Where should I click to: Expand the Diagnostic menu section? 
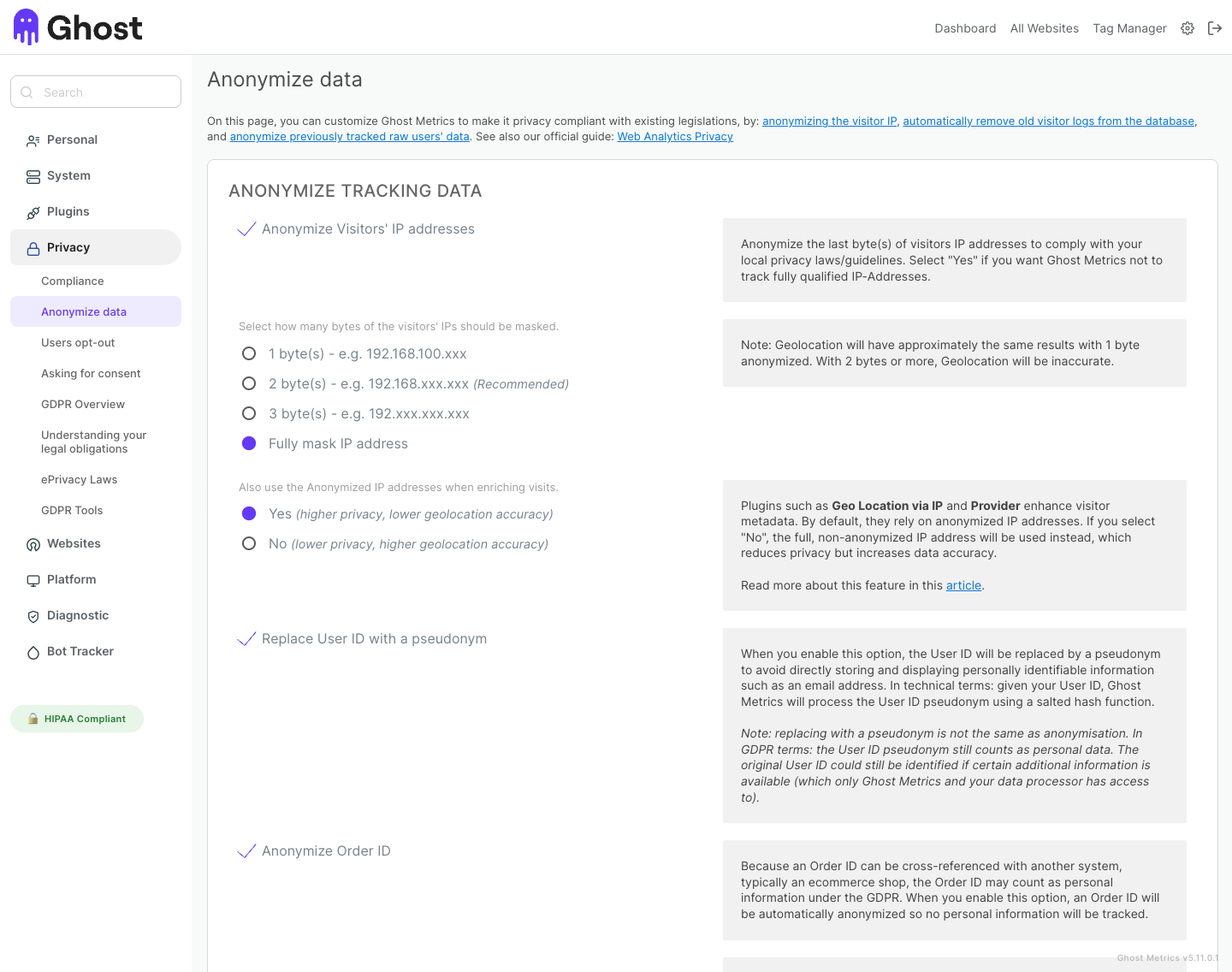tap(96, 615)
